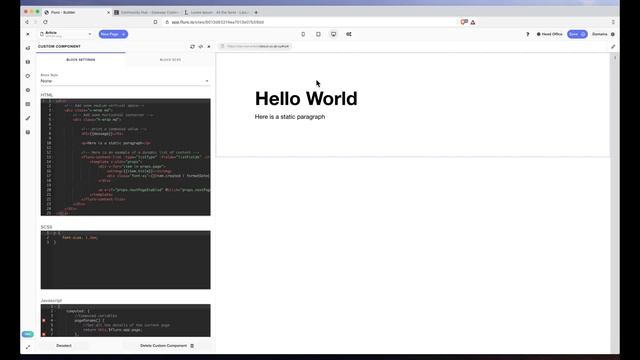Click inside the SCSS code editor
The width and height of the screenshot is (640, 360).
click(126, 260)
